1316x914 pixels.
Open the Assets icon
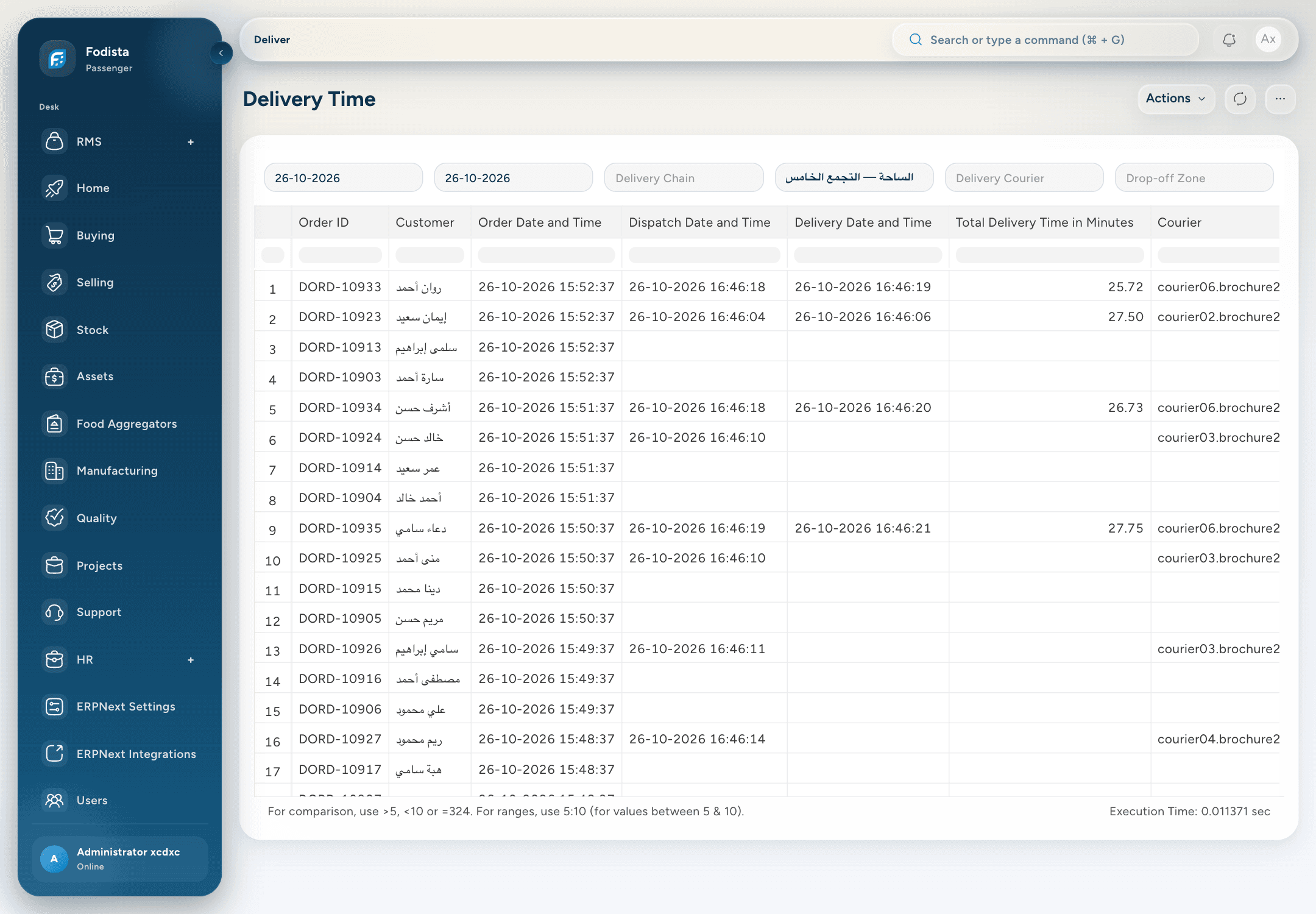click(x=54, y=377)
